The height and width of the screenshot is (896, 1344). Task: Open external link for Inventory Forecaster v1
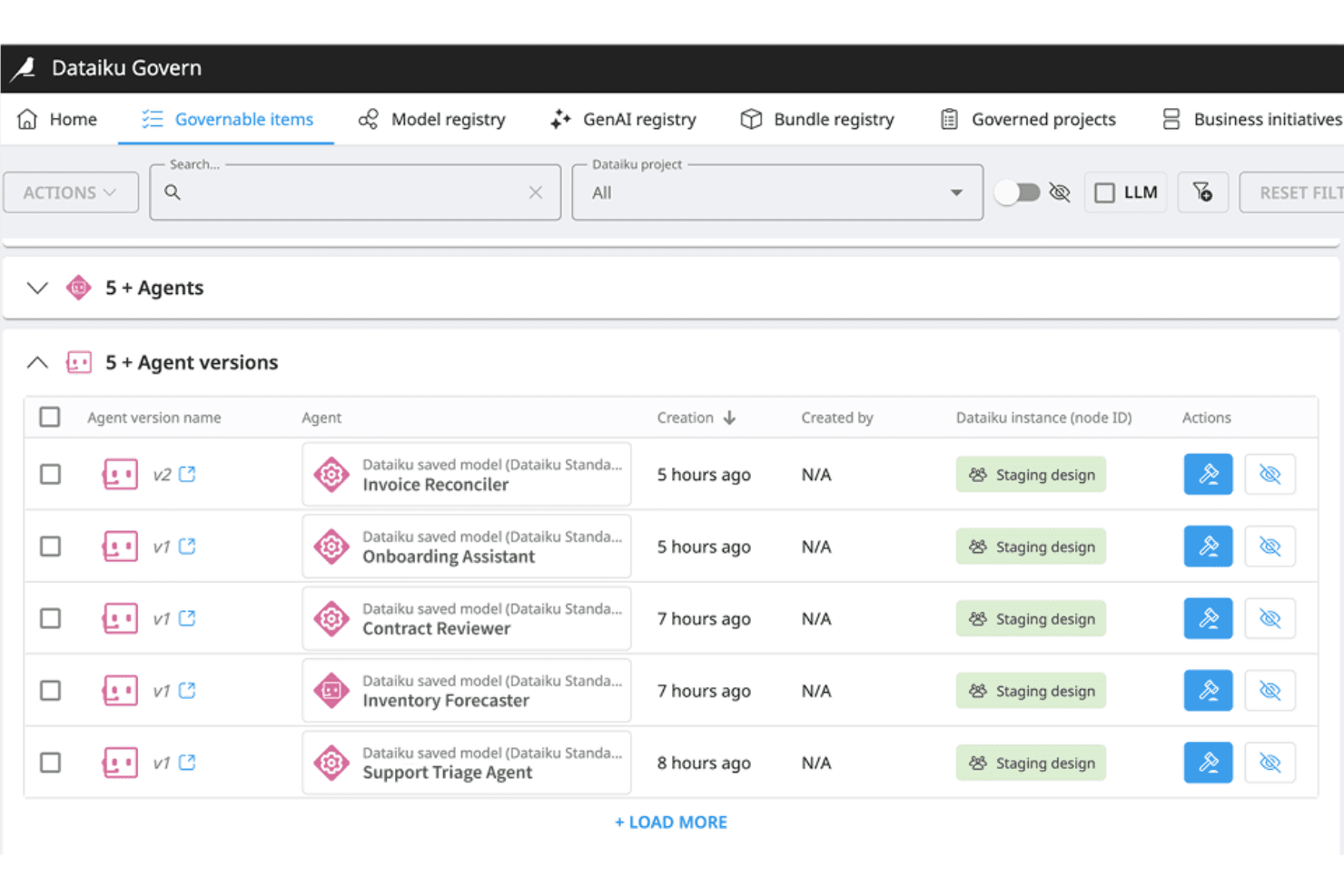pyautogui.click(x=187, y=691)
